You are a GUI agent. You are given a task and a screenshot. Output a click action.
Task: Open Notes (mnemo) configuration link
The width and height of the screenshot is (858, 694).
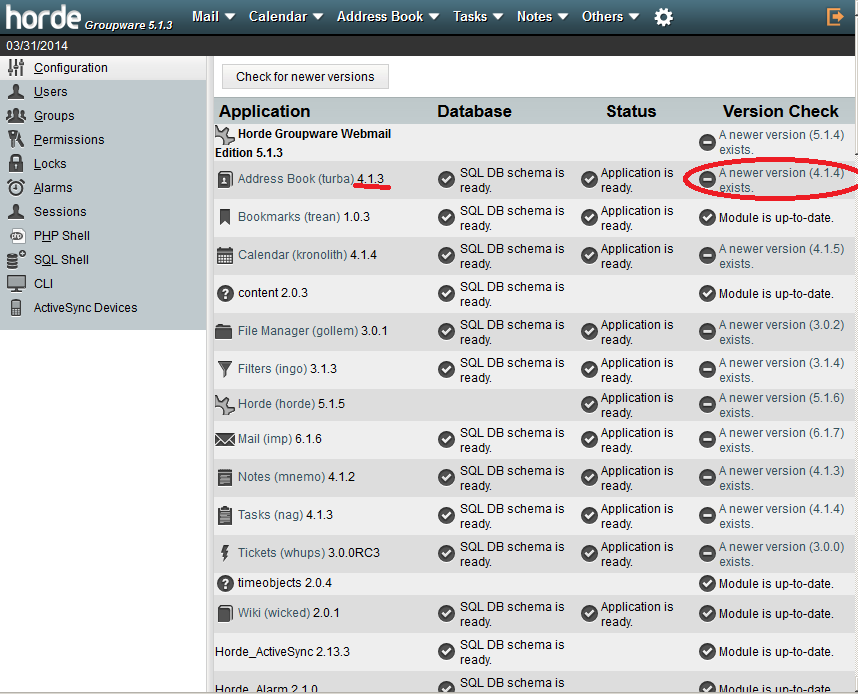click(x=282, y=477)
